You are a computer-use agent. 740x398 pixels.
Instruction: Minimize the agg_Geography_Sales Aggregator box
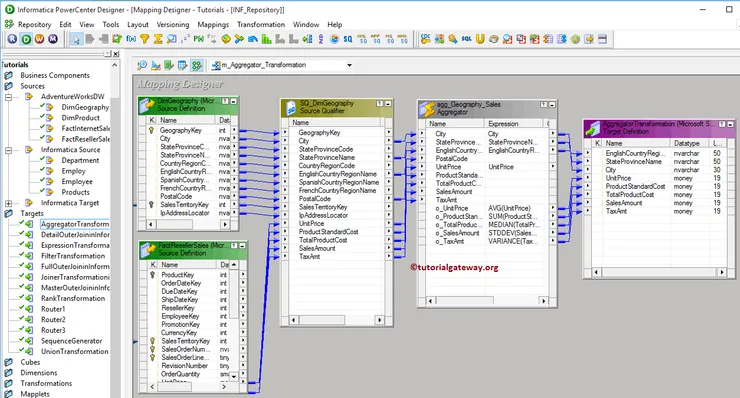pos(552,105)
